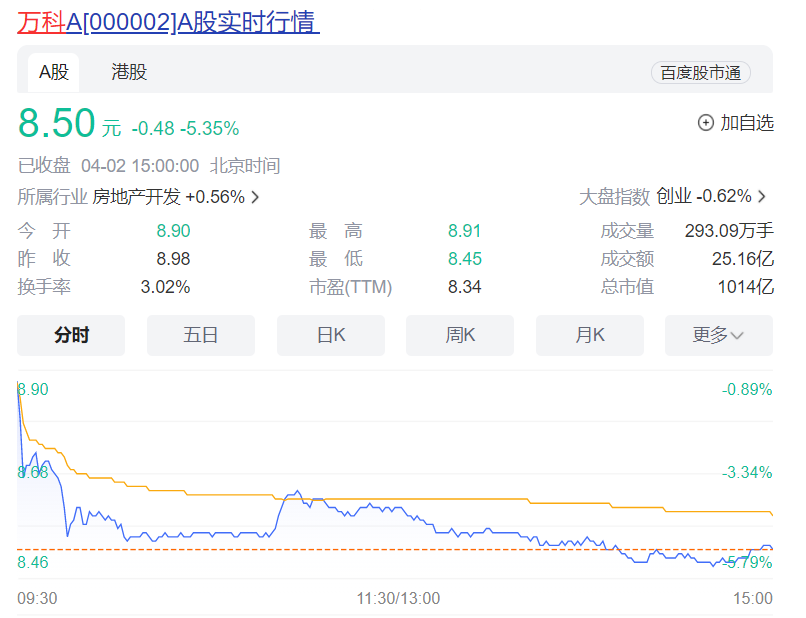
Task: Expand the chevron after 房地产开发 +0.56%
Action: [x=255, y=197]
